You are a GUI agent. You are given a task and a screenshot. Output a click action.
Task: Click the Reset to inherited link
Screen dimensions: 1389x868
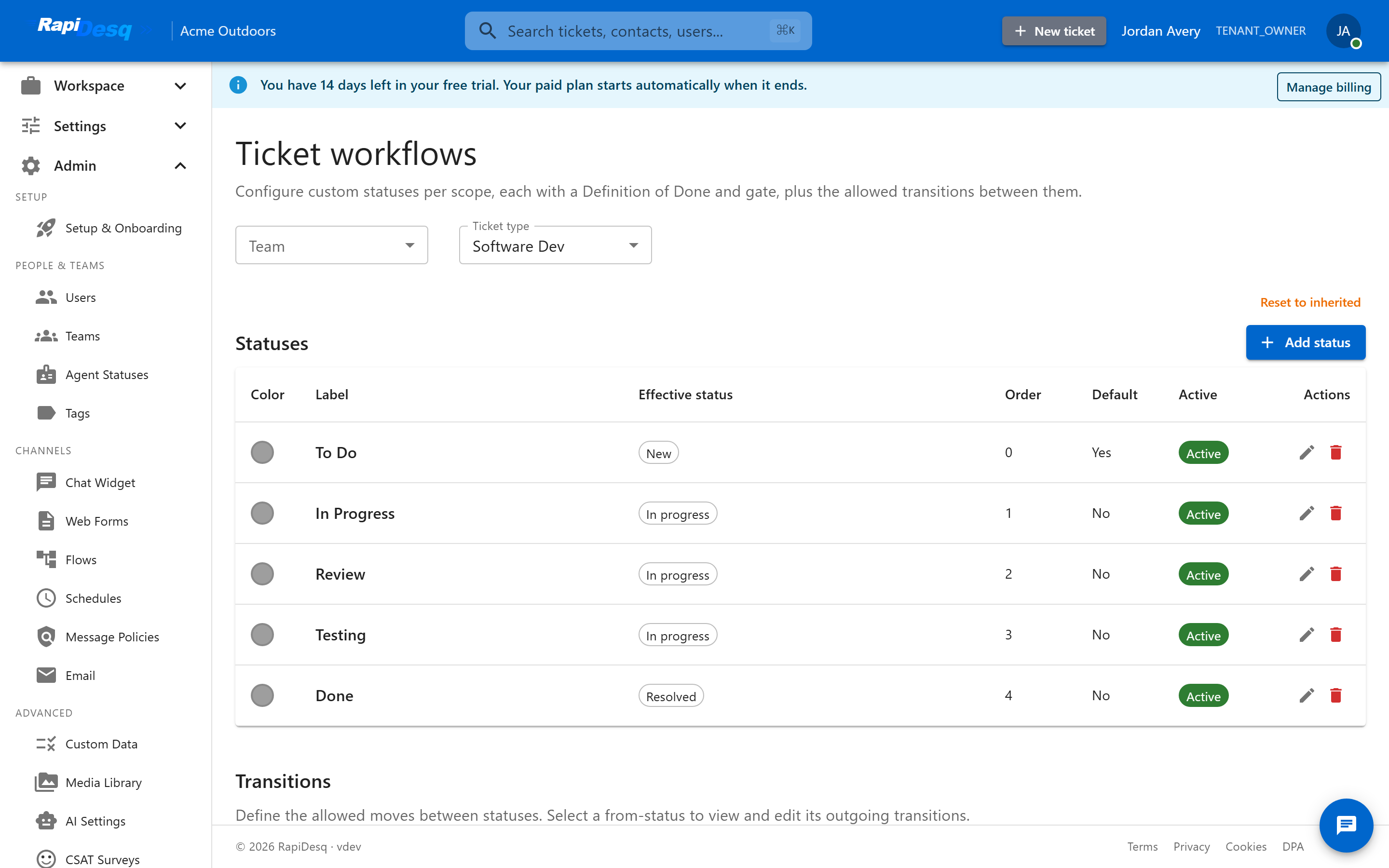pyautogui.click(x=1310, y=302)
